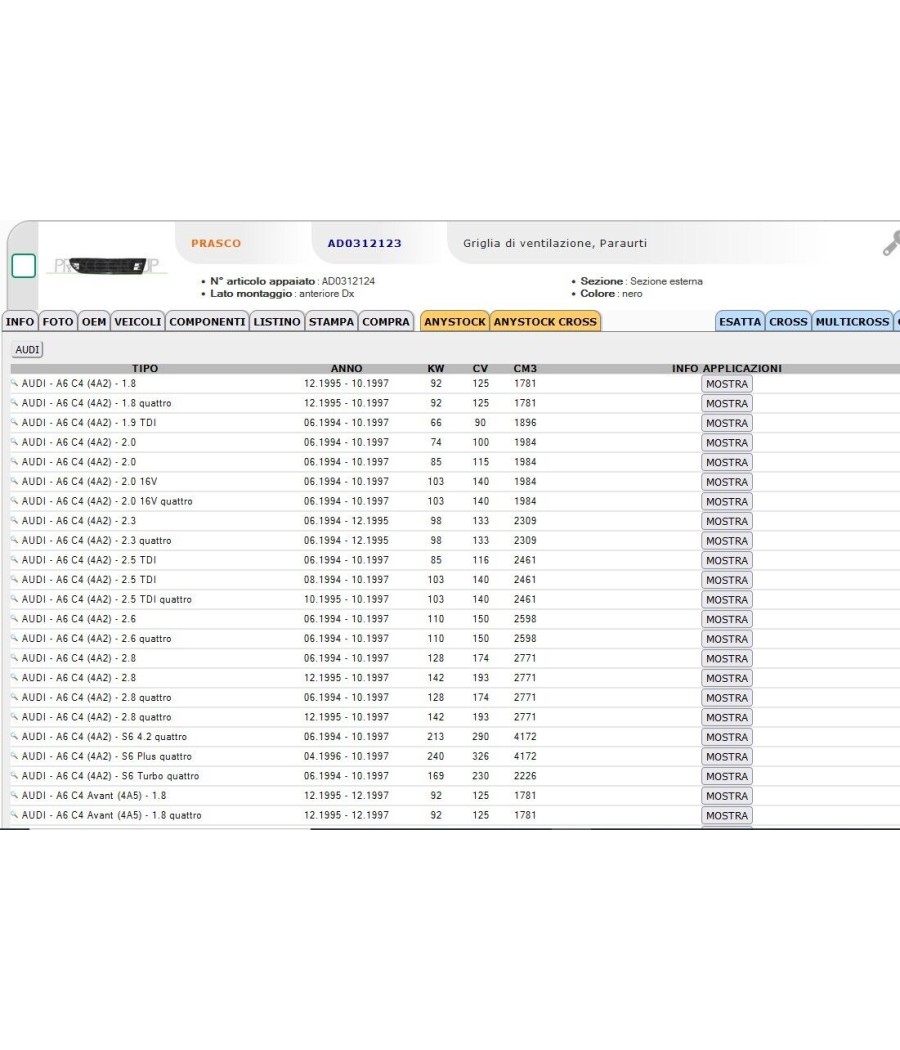Click magnifier icon beside 2.5 TDI 08.1994
The image size is (900, 1050).
point(14,579)
